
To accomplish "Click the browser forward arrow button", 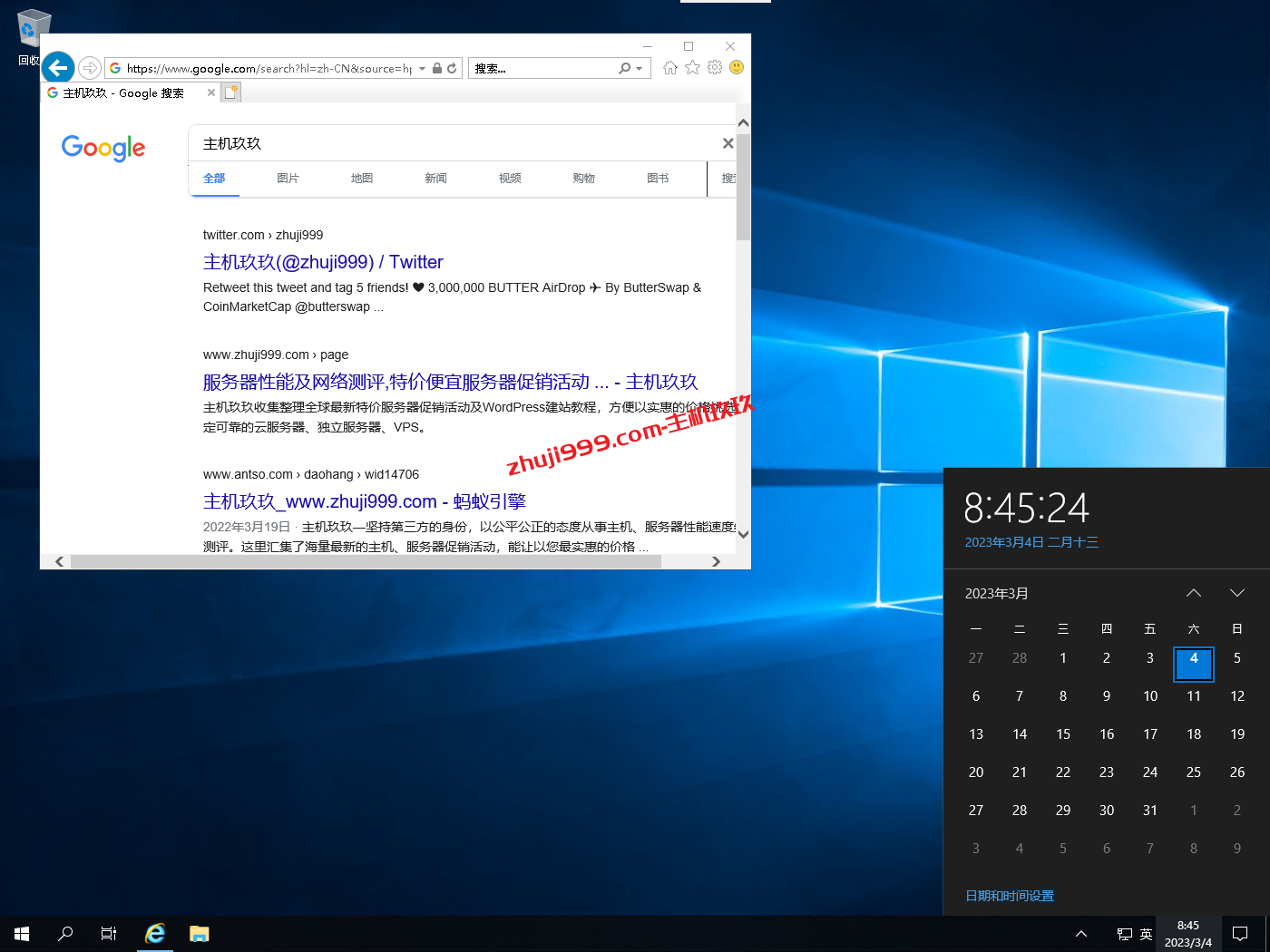I will pos(90,68).
